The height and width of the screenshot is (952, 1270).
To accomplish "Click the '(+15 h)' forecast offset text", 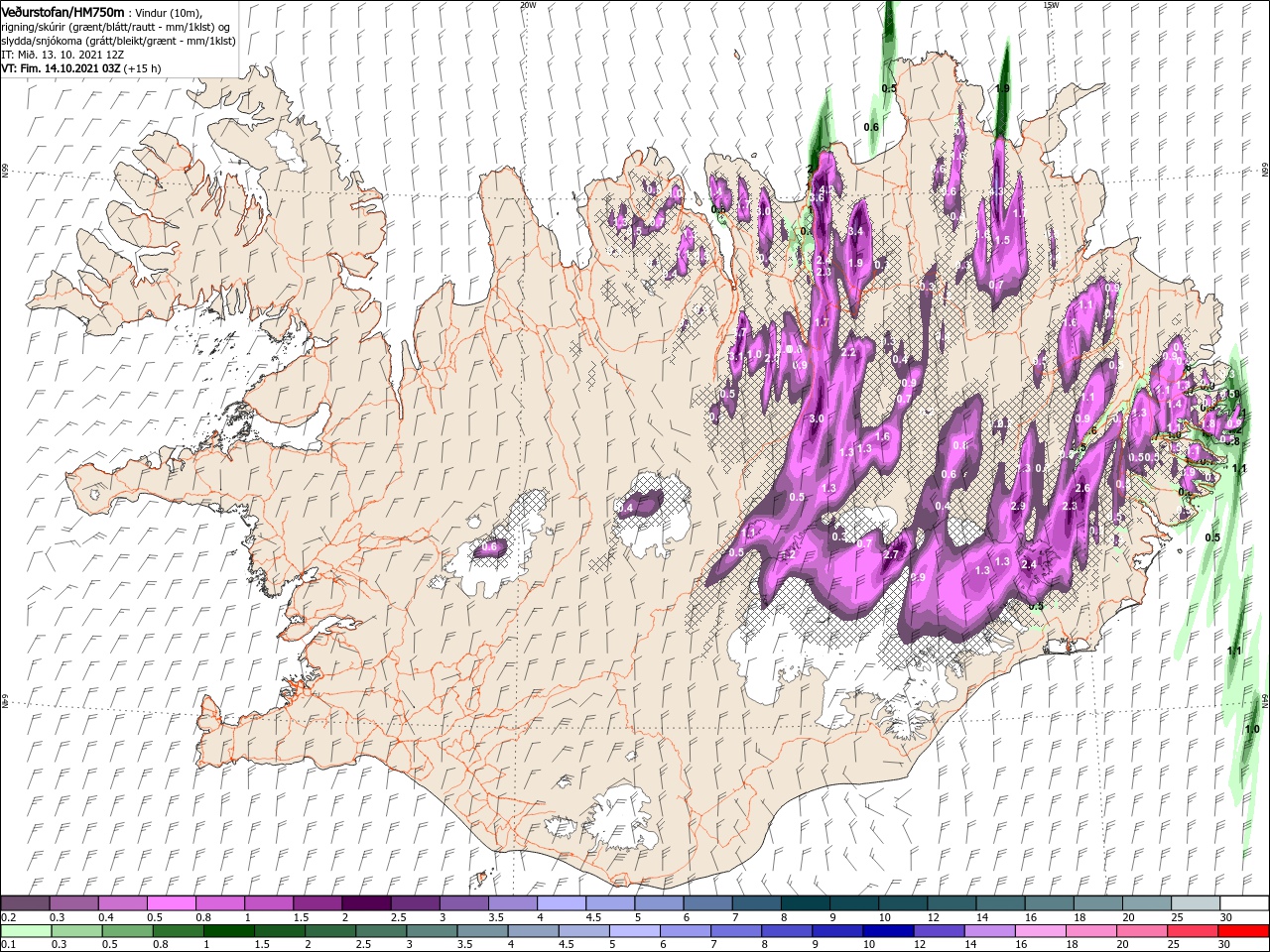I will pyautogui.click(x=142, y=68).
